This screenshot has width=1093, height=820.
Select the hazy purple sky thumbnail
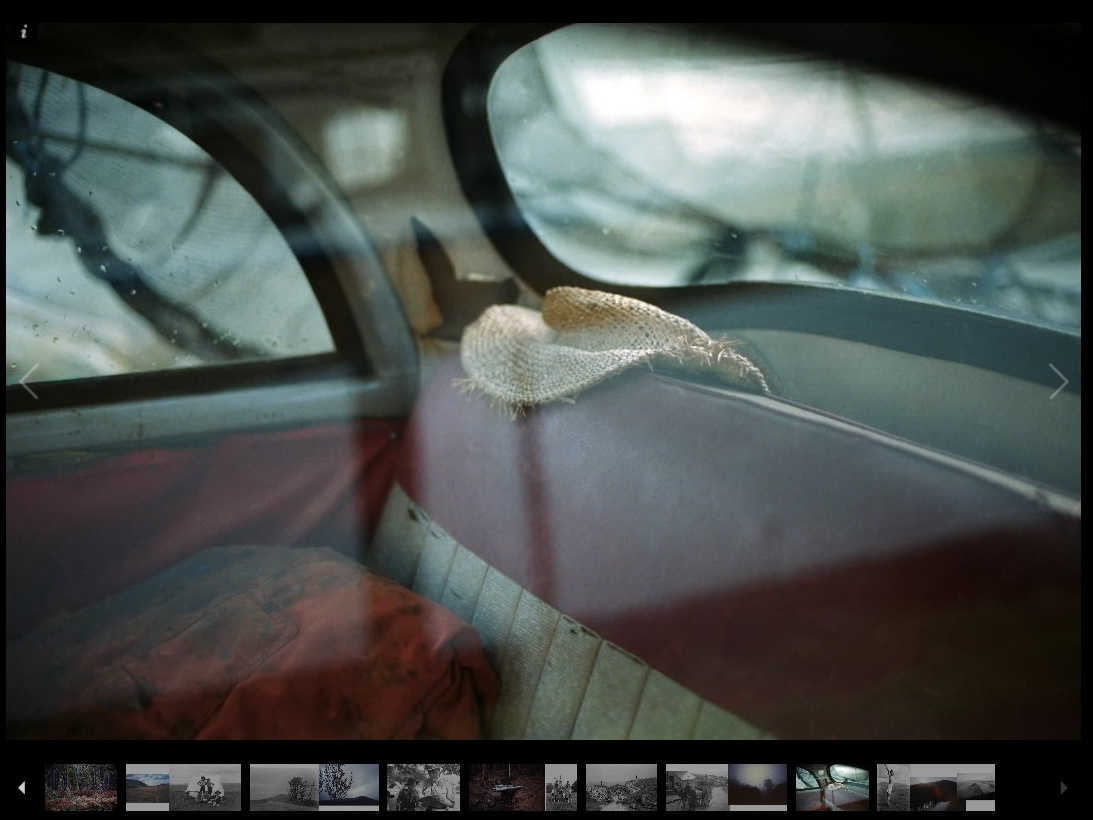pos(758,787)
